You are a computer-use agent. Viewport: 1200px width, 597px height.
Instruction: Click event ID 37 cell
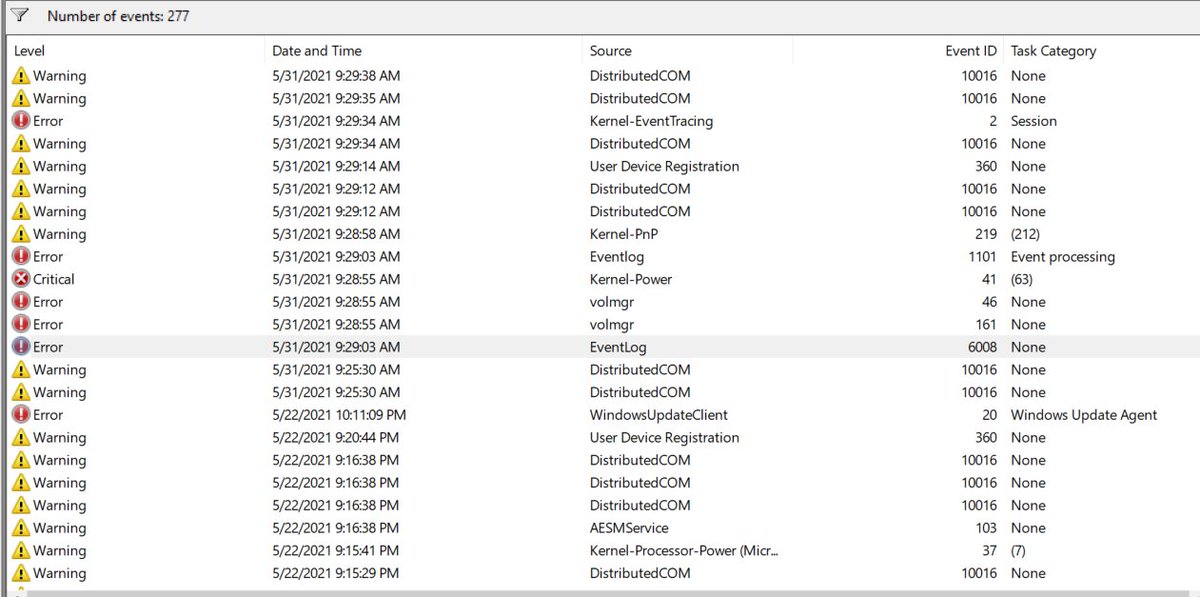click(989, 551)
